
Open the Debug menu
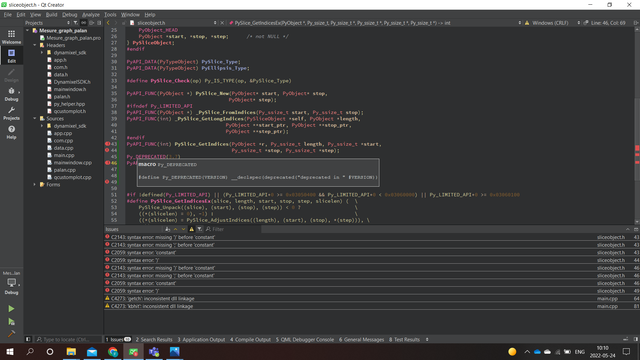(70, 14)
